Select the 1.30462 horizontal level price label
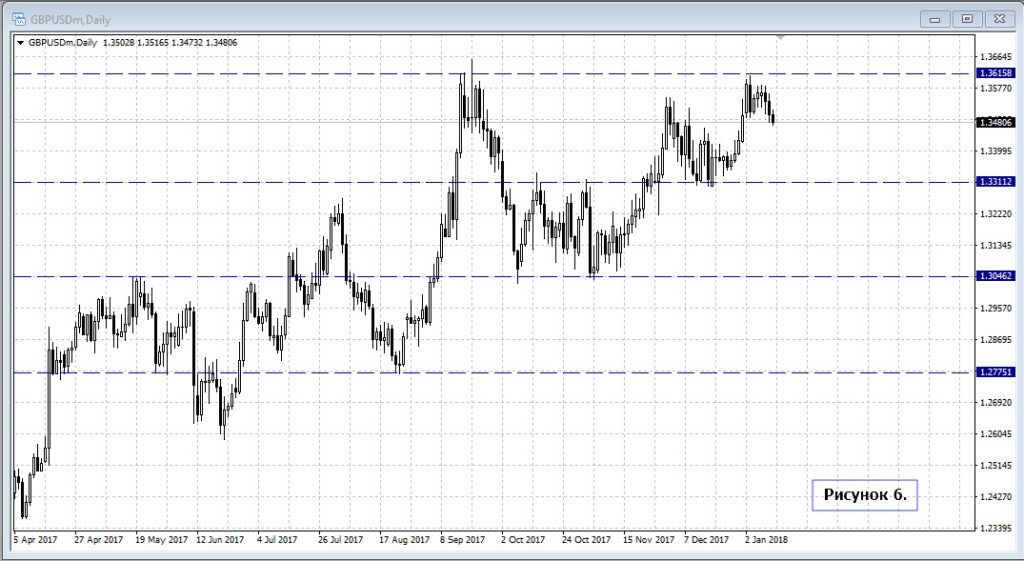 click(x=998, y=276)
